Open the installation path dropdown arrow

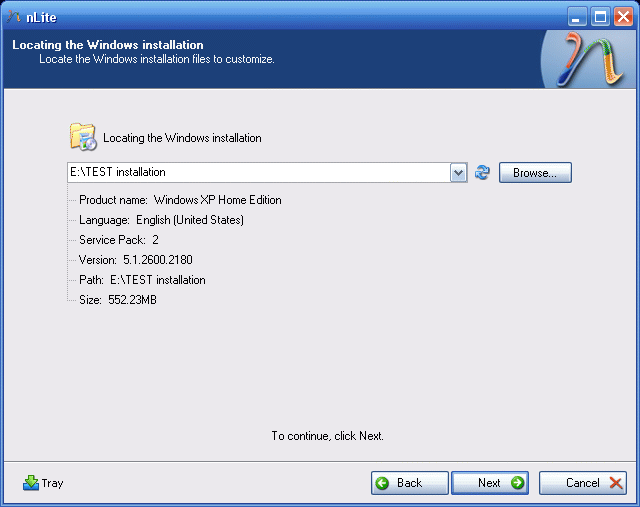(458, 173)
